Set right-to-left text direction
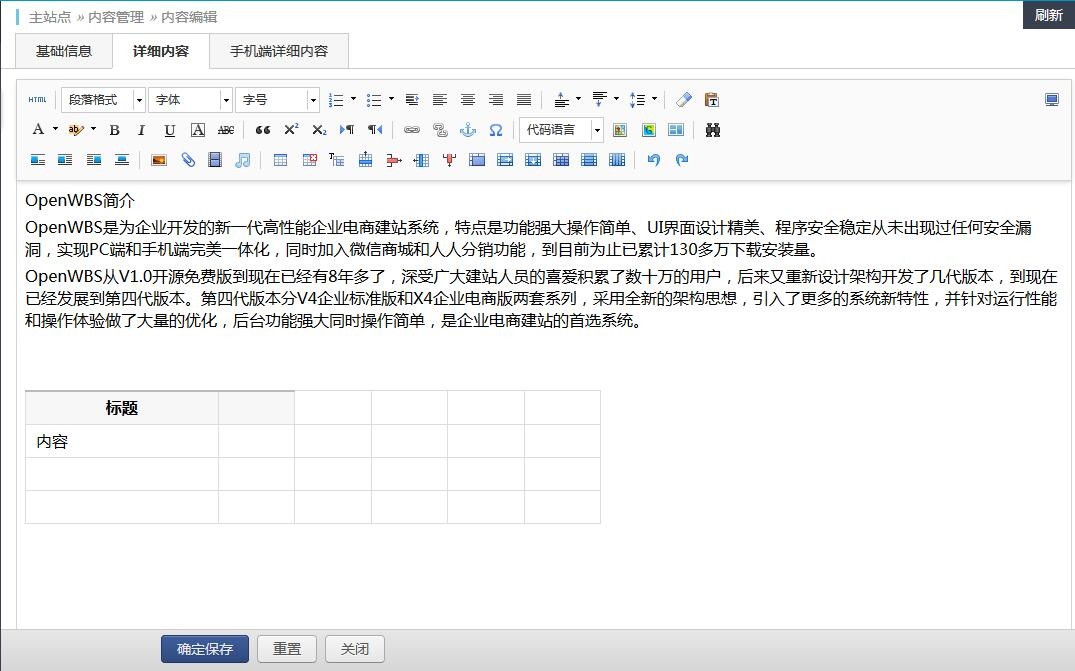This screenshot has height=671, width=1075. [375, 130]
